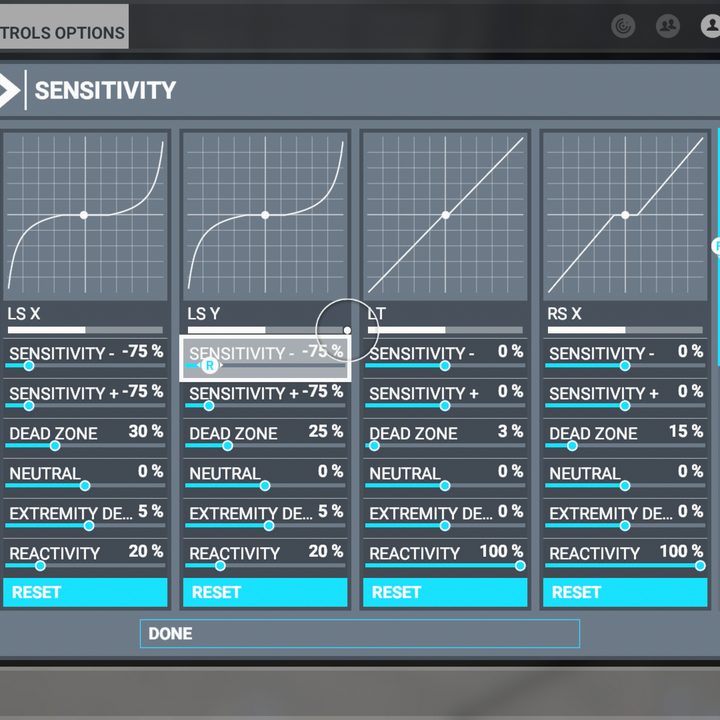Adjust LT Extremity Dead Zone slider
This screenshot has height=720, width=720.
pyautogui.click(x=445, y=525)
